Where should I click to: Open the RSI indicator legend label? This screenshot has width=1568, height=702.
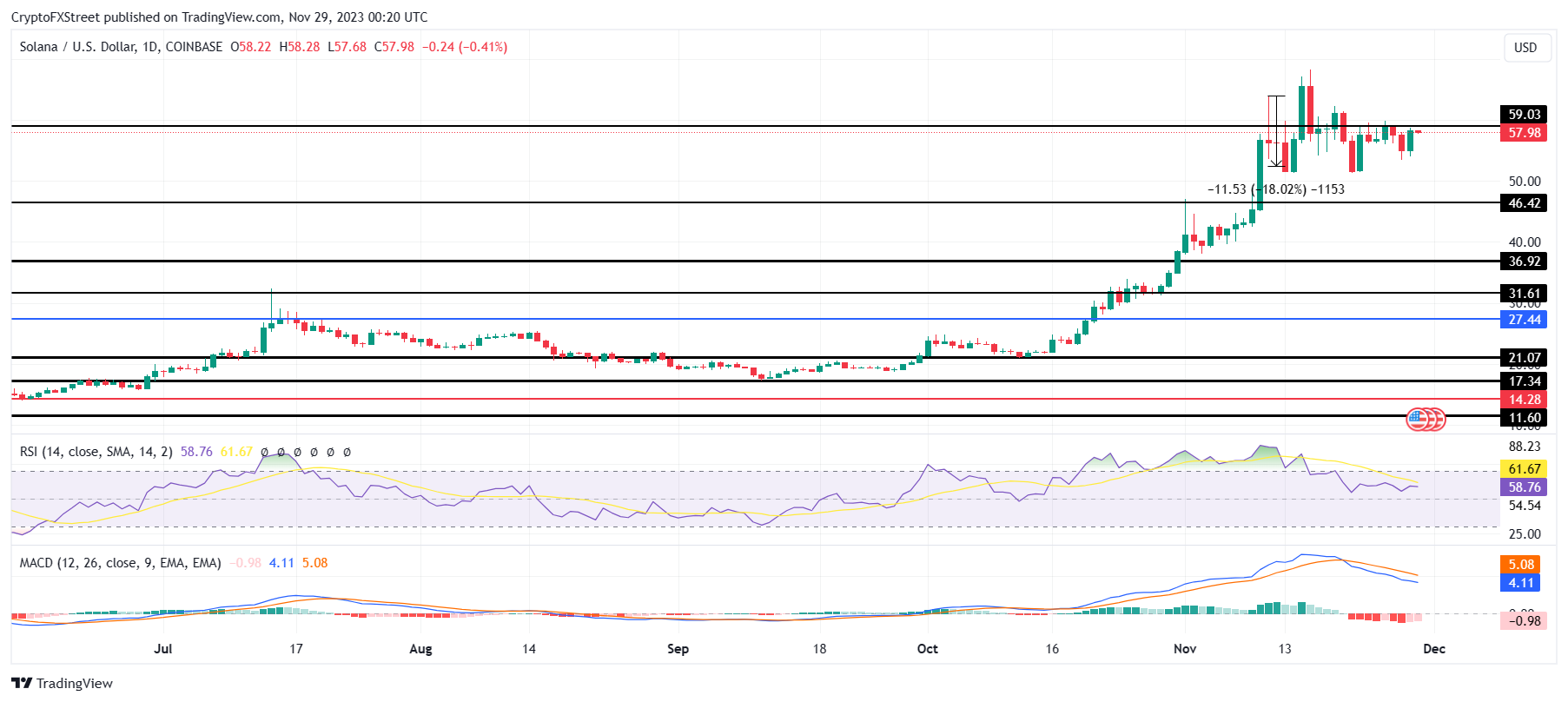click(96, 452)
